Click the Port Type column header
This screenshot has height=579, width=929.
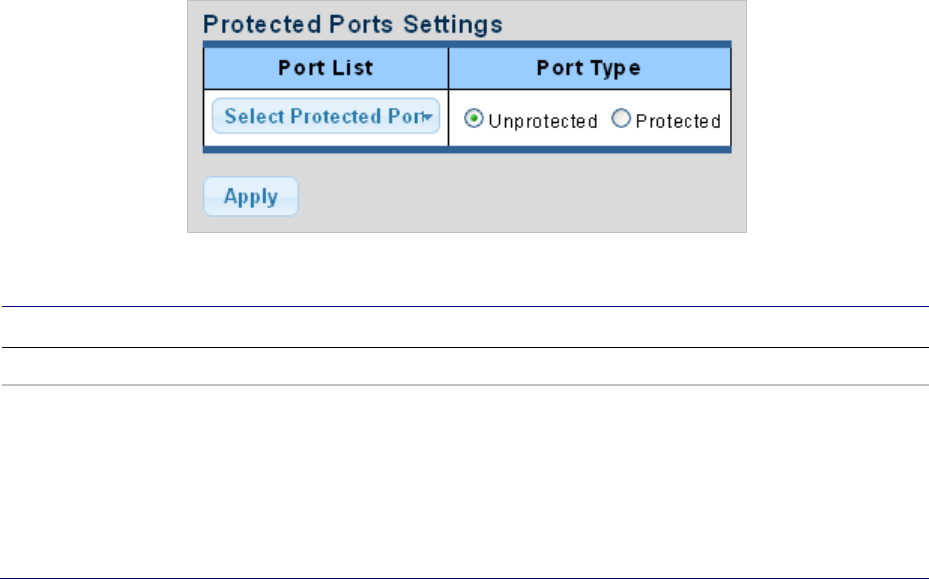click(589, 68)
